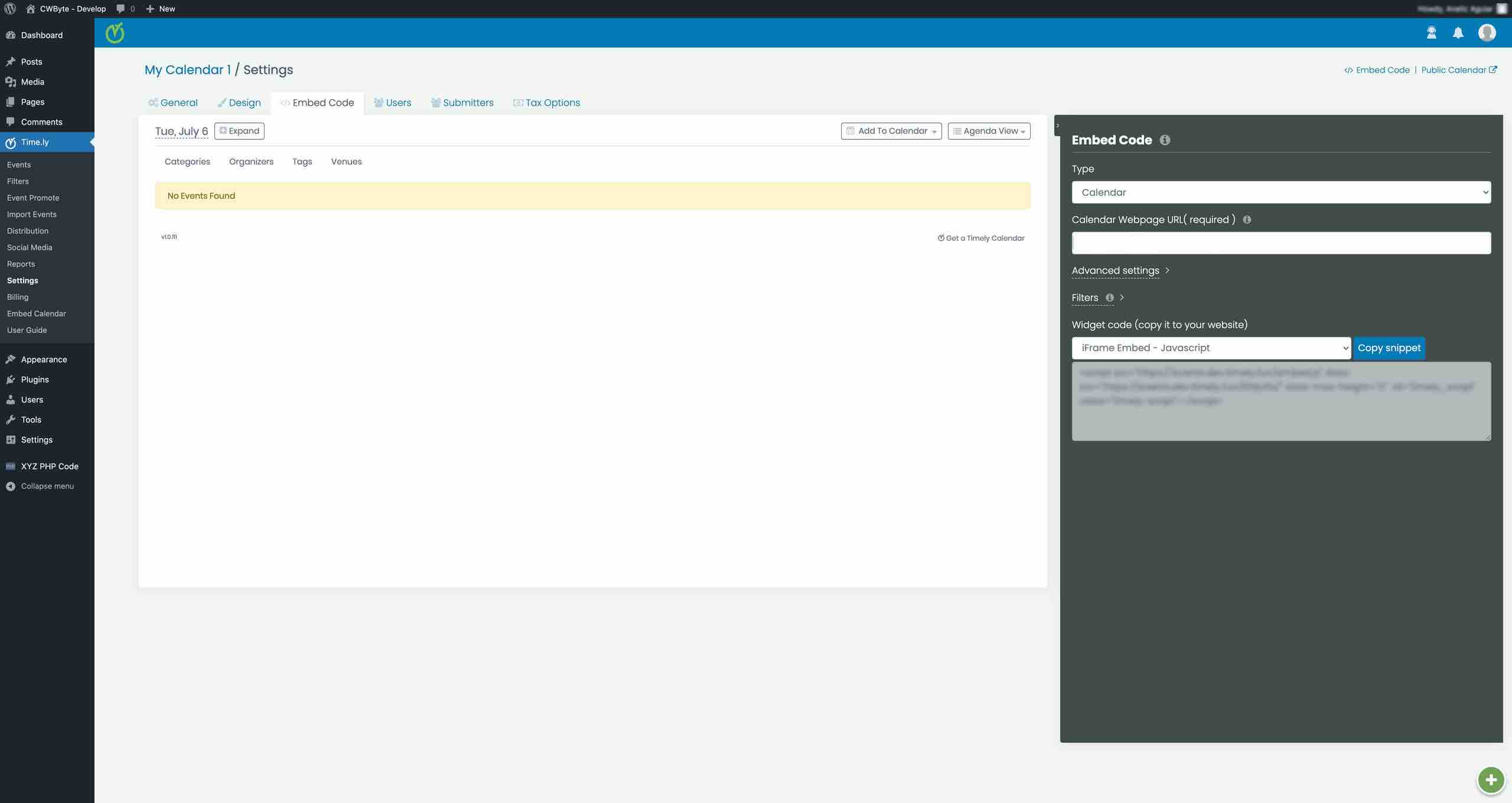The width and height of the screenshot is (1512, 803).
Task: Click the Tue, July 6 date picker
Action: tap(181, 131)
